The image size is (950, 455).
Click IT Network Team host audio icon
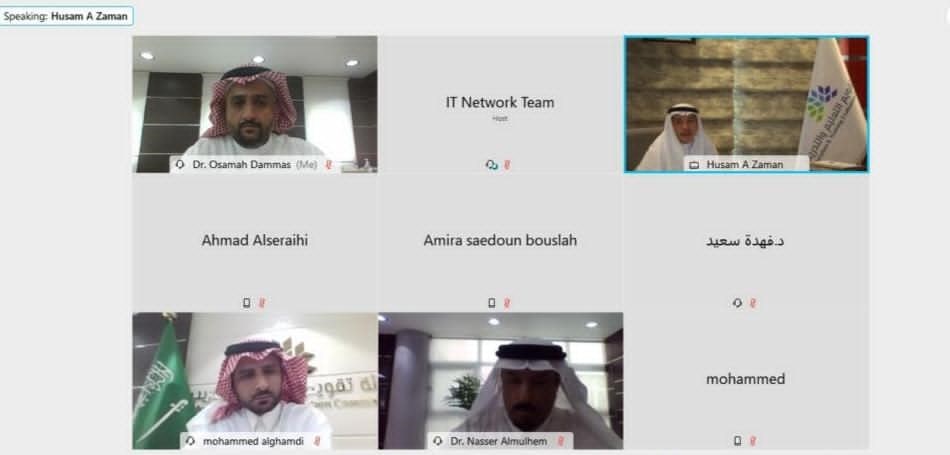(x=491, y=164)
